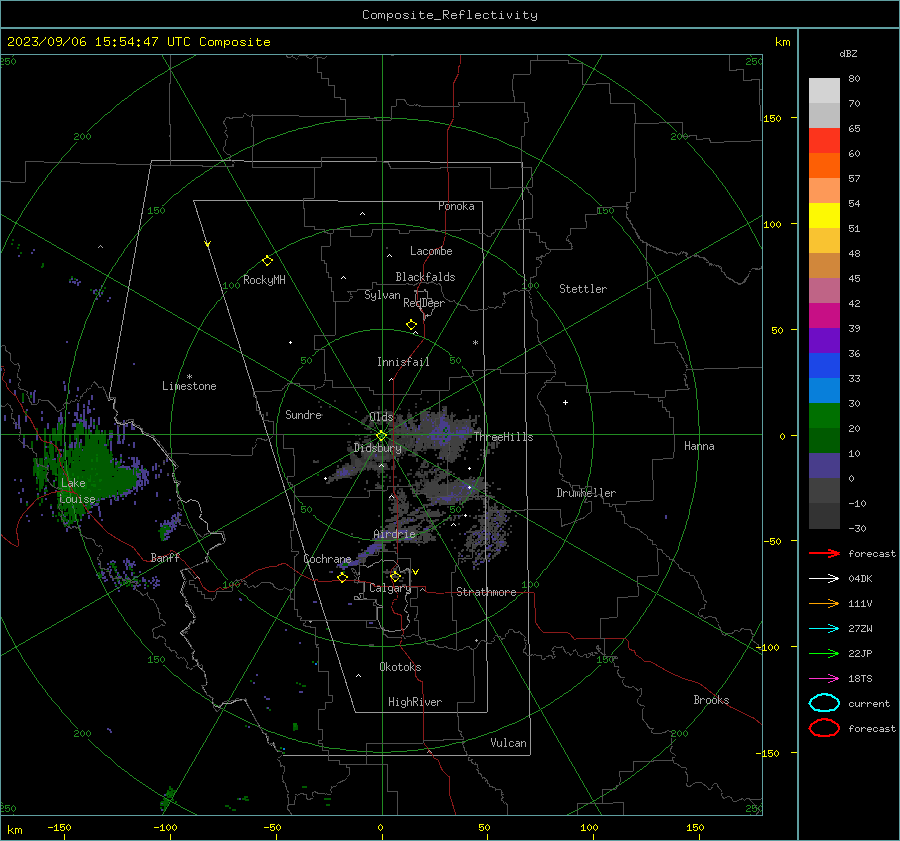Click the blue swatch between 36 and 33

click(x=824, y=366)
